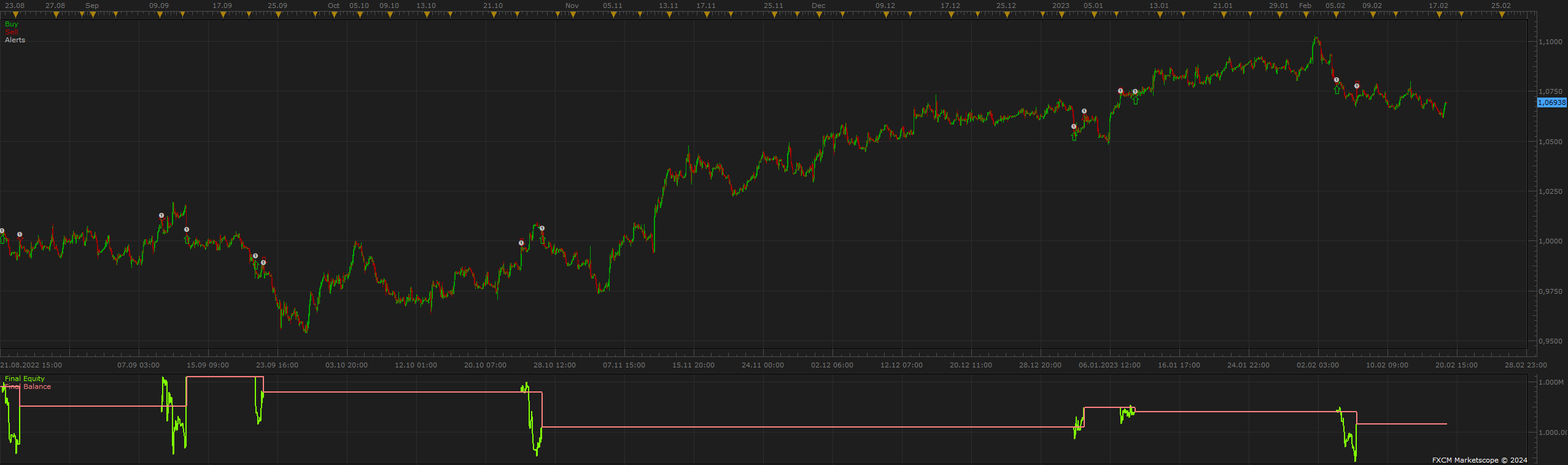Click the 1,0500 price axis label
Screen dimensions: 1568x465
coord(1550,142)
